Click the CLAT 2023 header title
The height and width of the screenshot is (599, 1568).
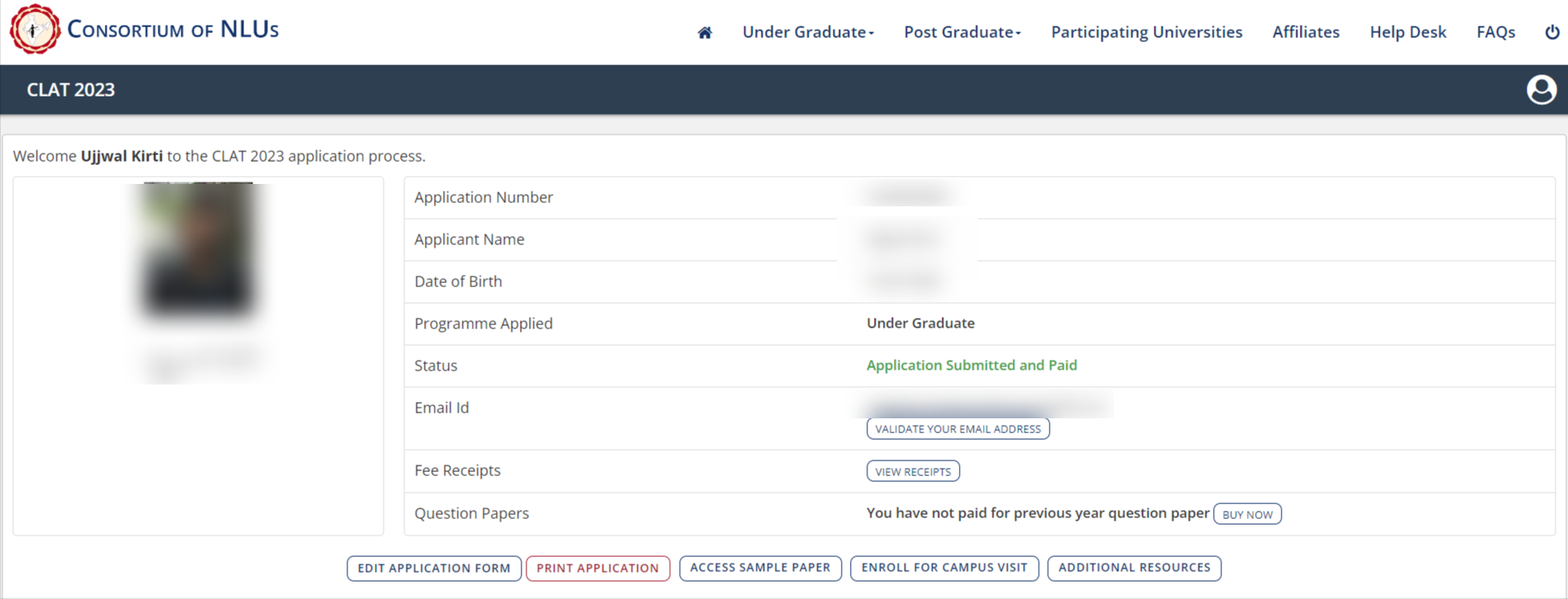pos(71,90)
